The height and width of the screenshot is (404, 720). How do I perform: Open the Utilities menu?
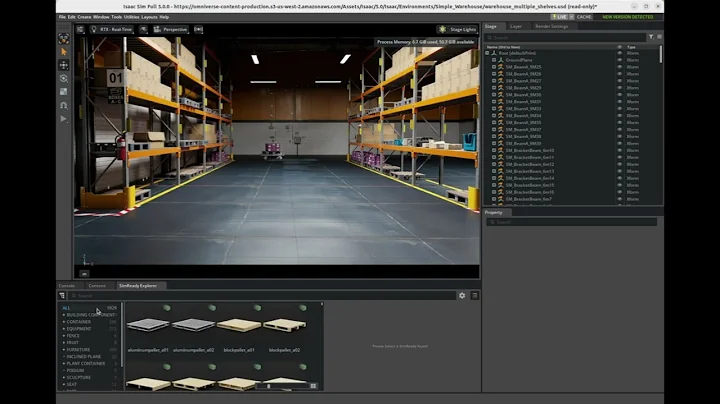tap(131, 17)
